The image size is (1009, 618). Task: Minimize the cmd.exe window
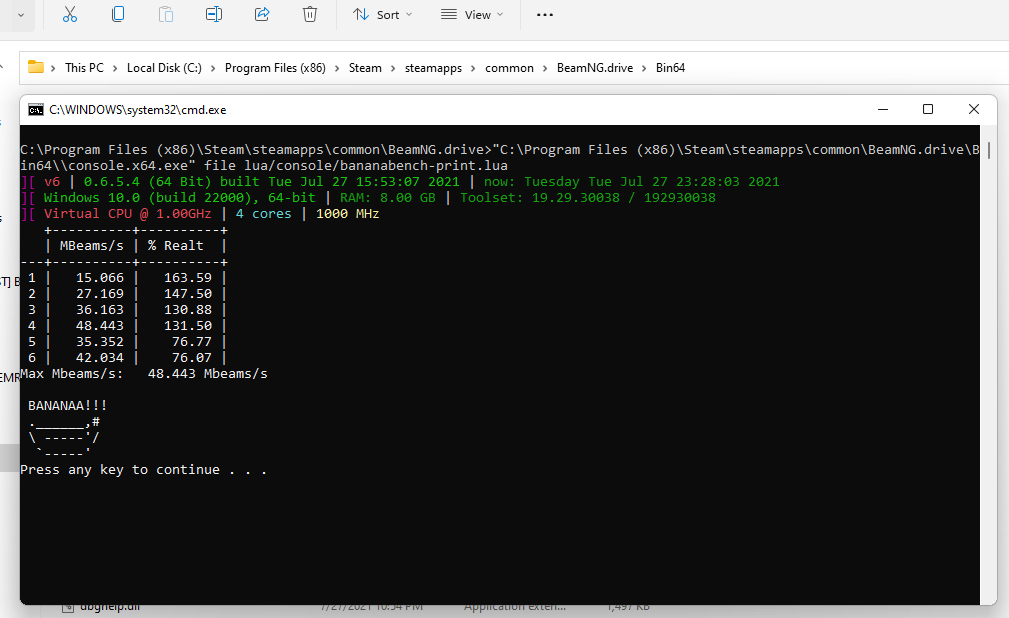pyautogui.click(x=883, y=109)
